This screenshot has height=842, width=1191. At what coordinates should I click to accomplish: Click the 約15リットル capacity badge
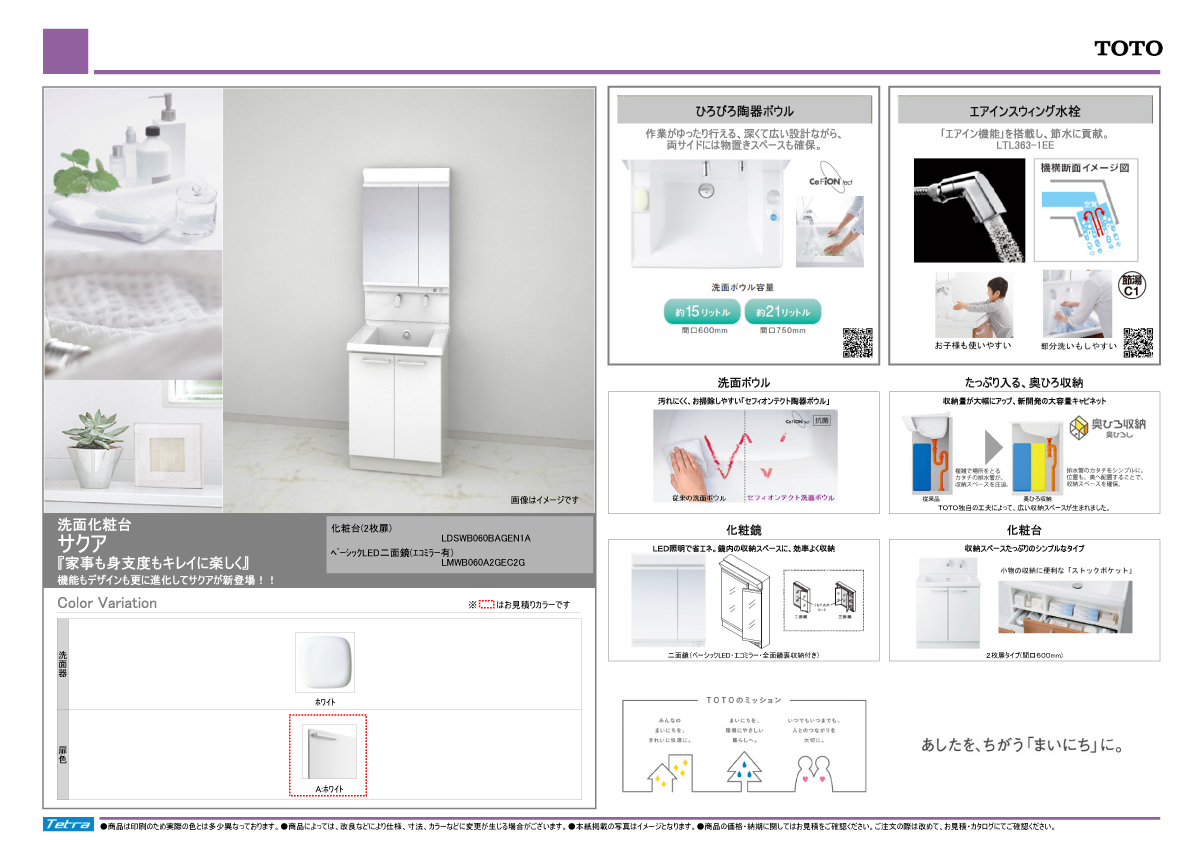coord(702,311)
